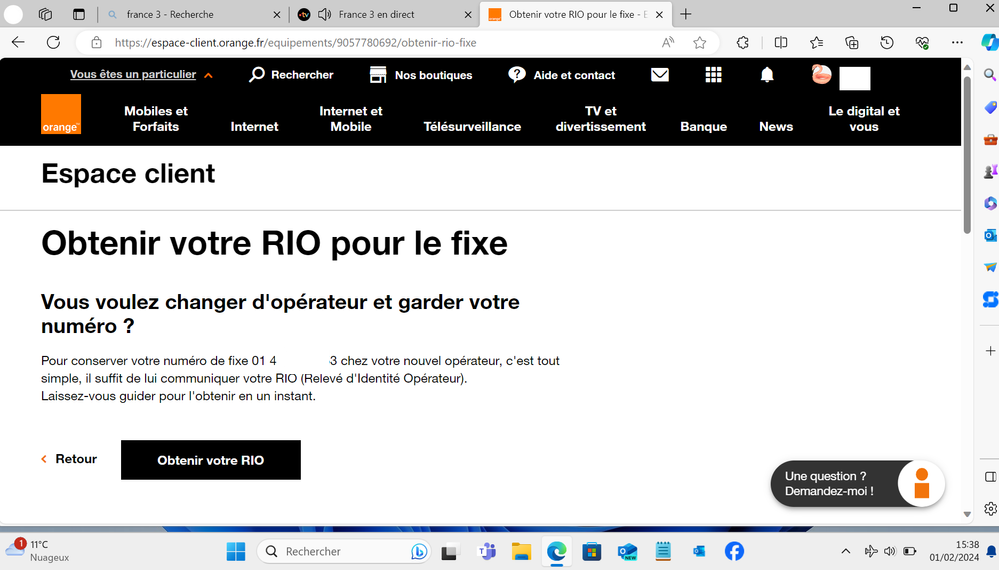Open the browser History icon

pyautogui.click(x=887, y=43)
